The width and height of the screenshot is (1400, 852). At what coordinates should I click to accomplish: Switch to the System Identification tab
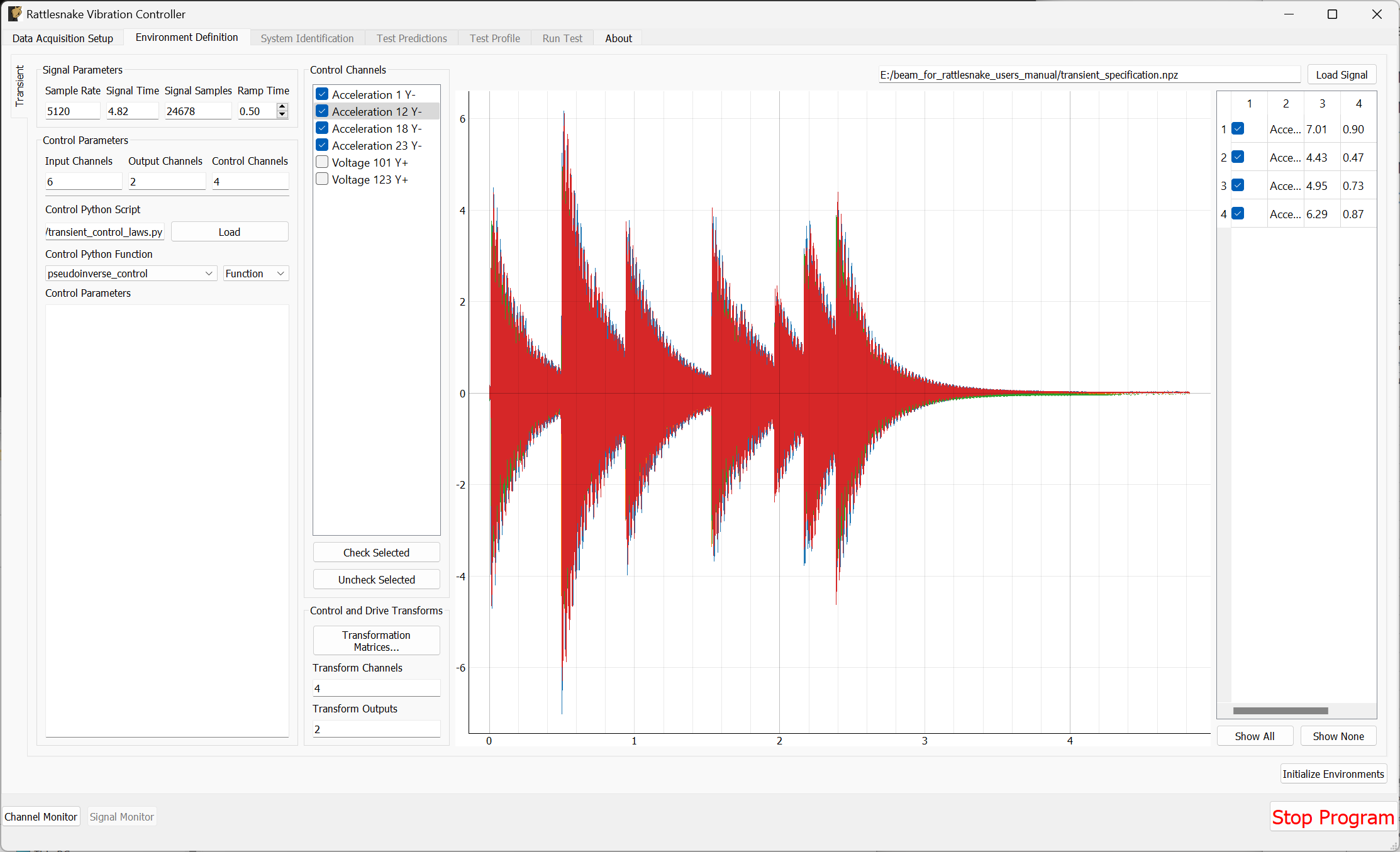[x=307, y=38]
